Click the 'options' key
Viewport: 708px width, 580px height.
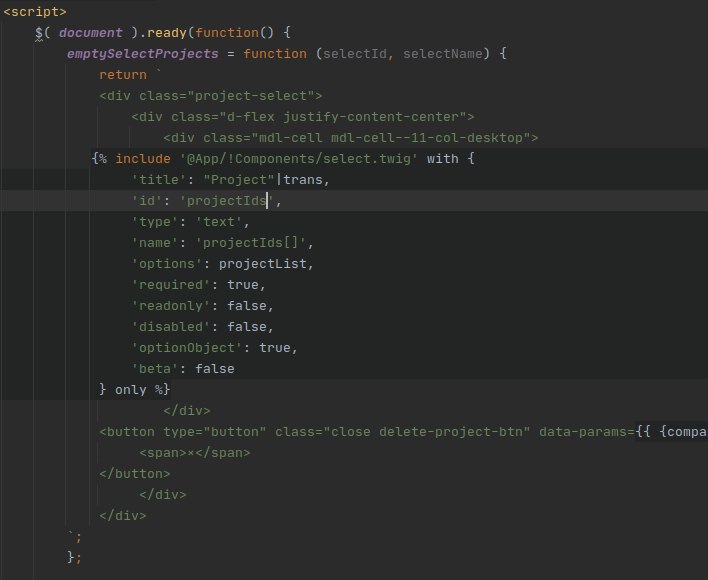(167, 264)
